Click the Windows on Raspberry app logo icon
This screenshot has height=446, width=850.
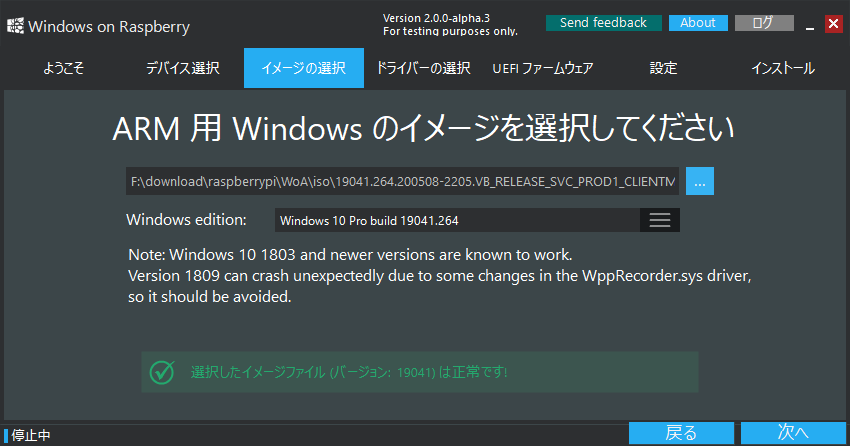point(15,26)
